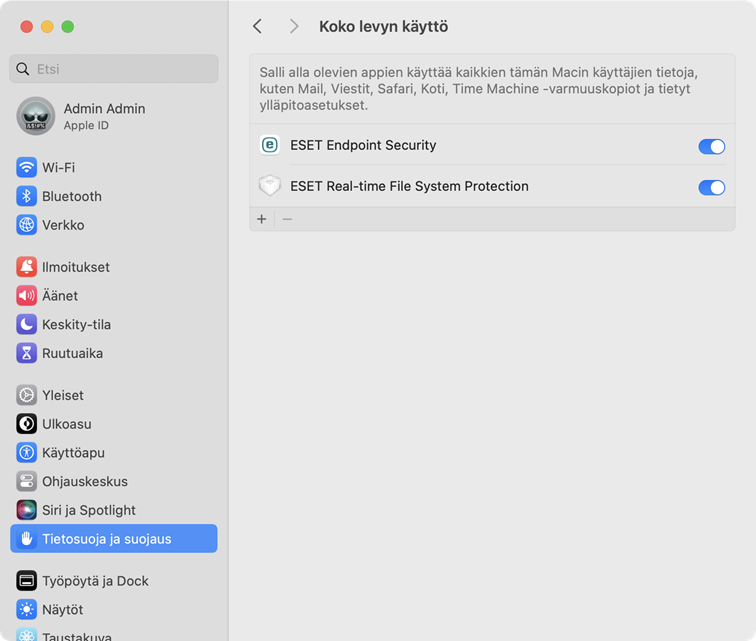Select Ruutuaika label in sidebar

72,353
